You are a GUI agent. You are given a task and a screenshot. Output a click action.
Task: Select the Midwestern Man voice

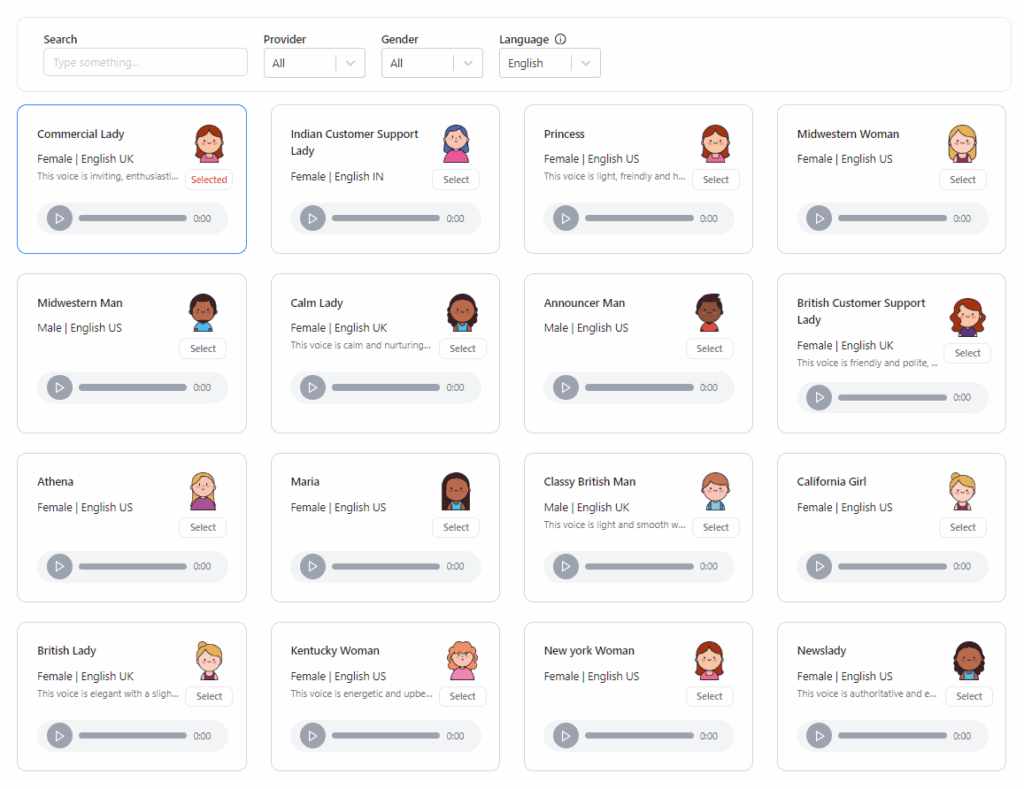(x=203, y=349)
